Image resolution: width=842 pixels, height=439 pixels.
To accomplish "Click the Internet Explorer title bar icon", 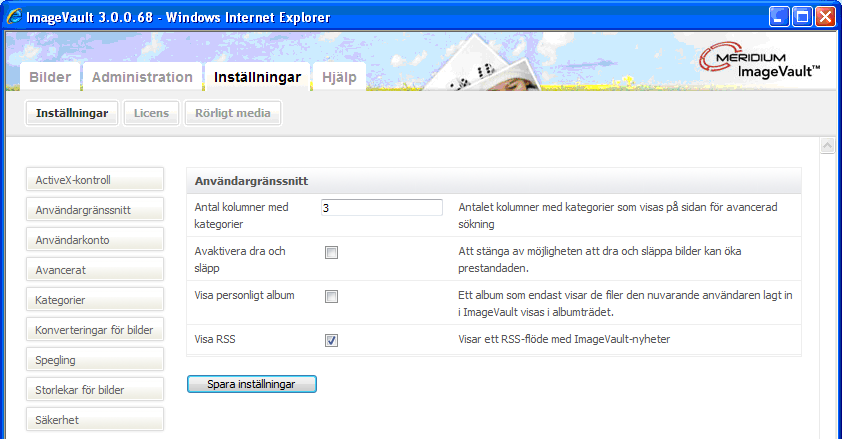I will pyautogui.click(x=14, y=17).
